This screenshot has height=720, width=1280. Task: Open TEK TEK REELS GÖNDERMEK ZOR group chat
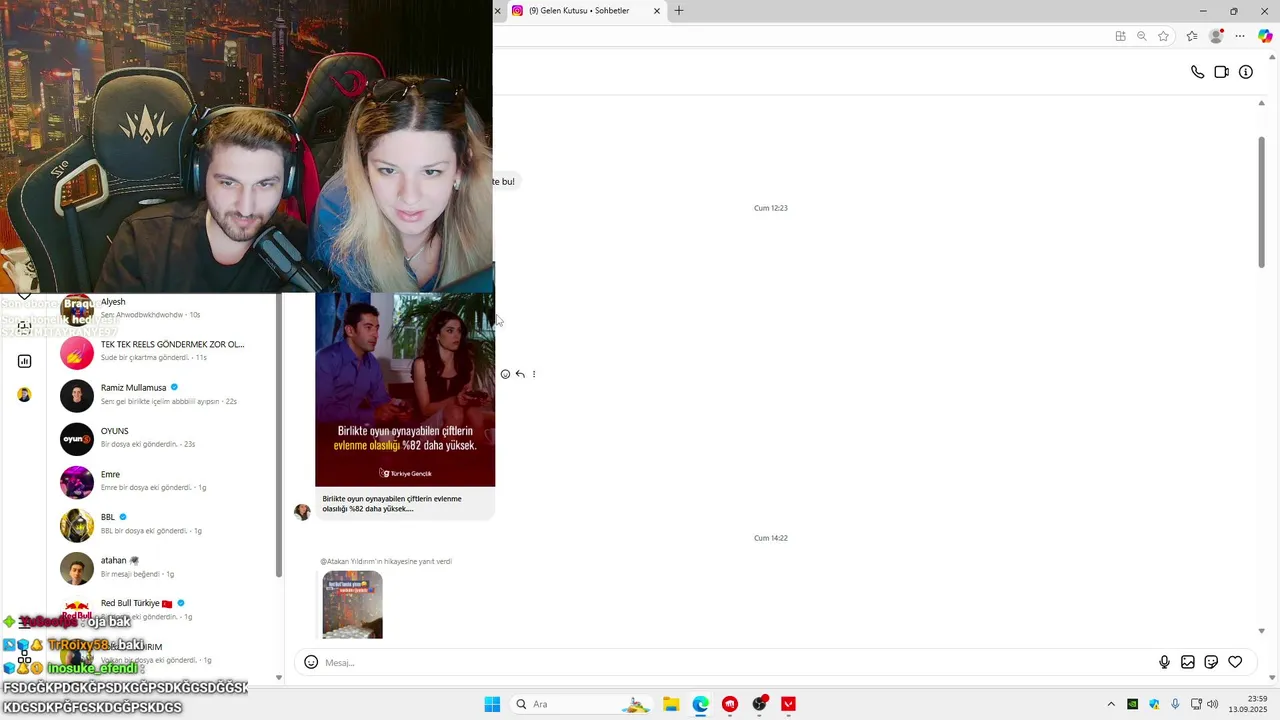(x=165, y=352)
